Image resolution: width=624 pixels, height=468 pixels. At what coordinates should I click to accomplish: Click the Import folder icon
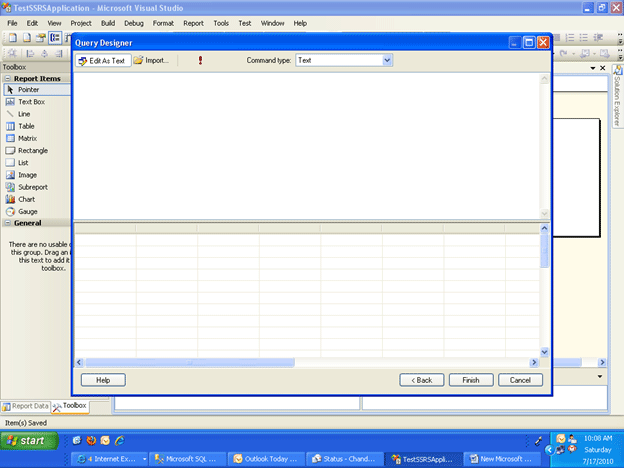(x=138, y=60)
